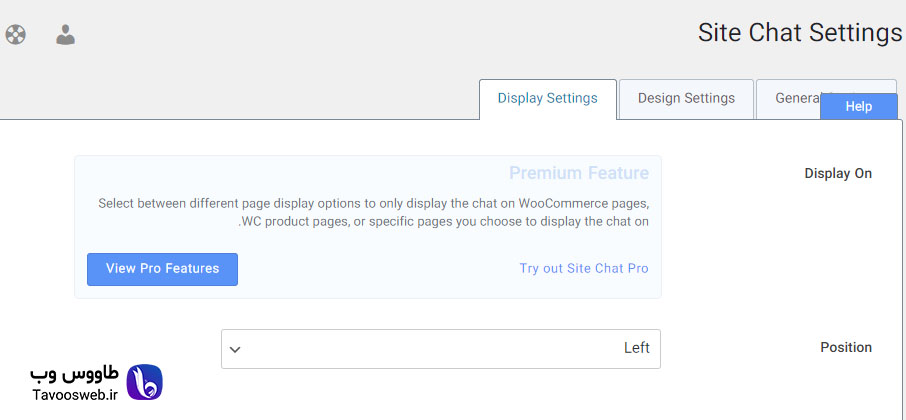Viewport: 906px width, 420px height.
Task: Click the user account silhouette icon
Action: point(65,35)
